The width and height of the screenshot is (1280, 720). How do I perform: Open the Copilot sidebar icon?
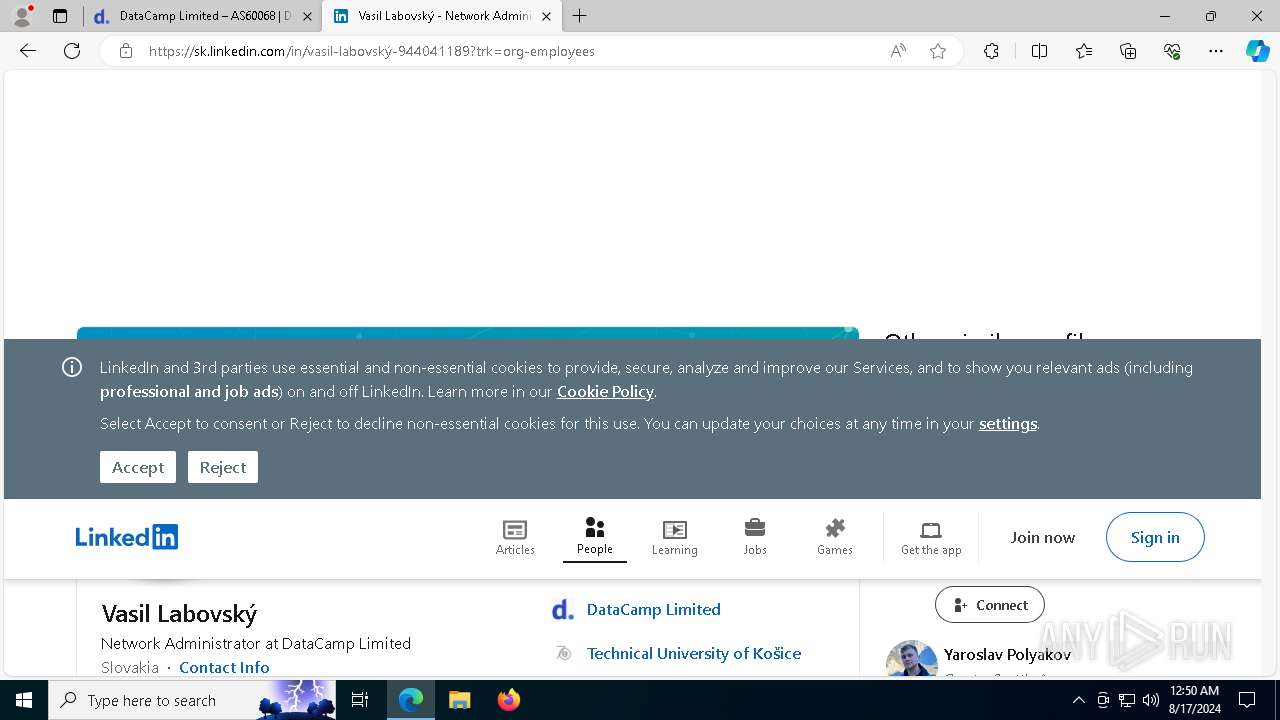pos(1257,51)
